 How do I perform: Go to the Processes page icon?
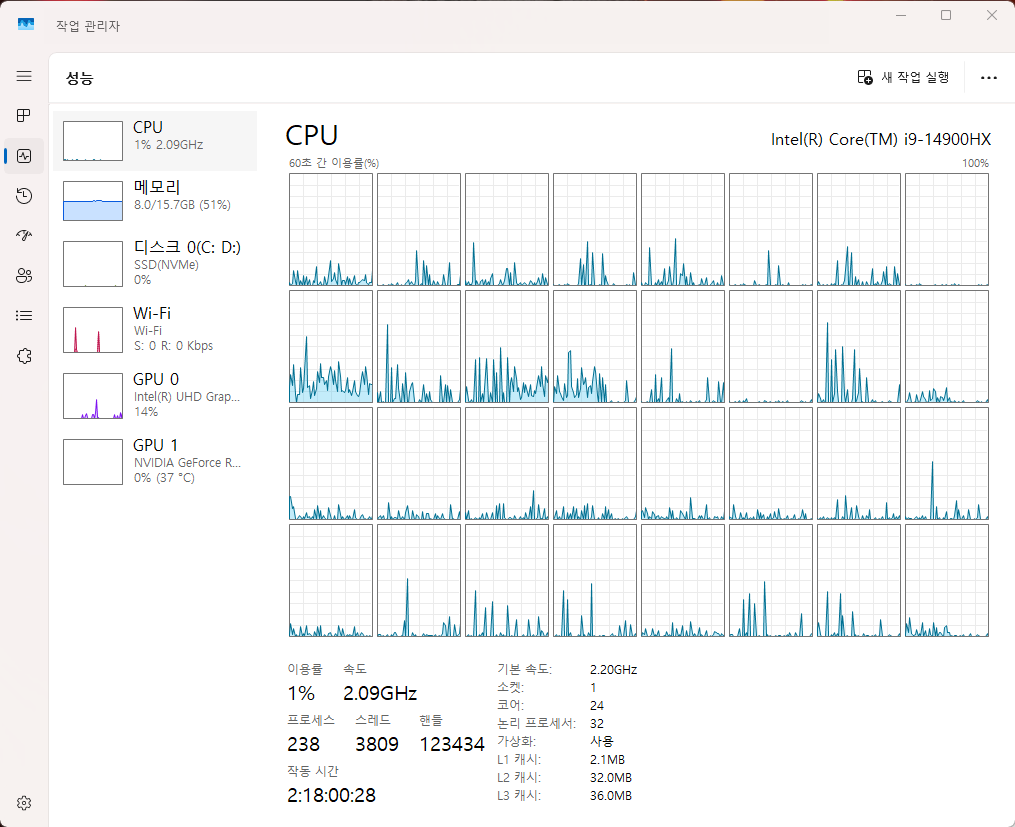tap(24, 116)
